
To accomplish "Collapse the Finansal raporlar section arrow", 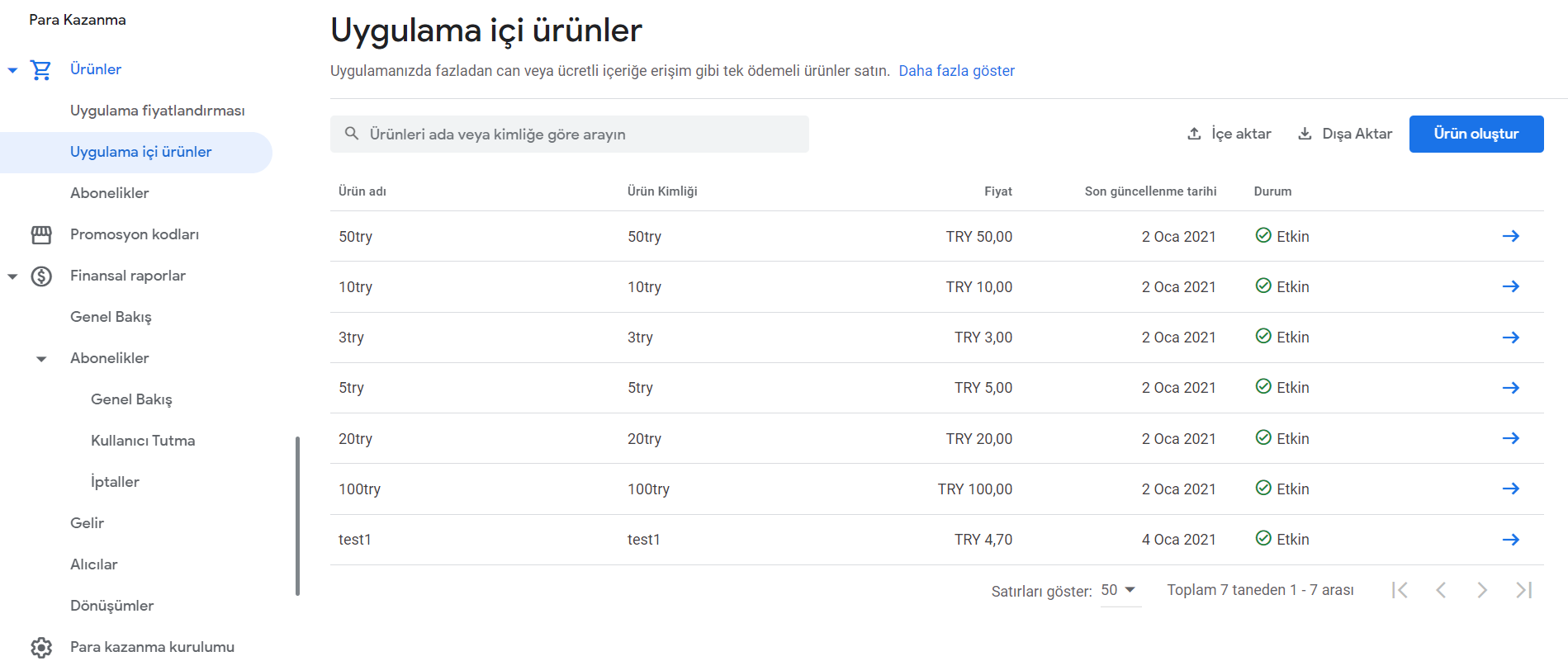I will coord(12,276).
